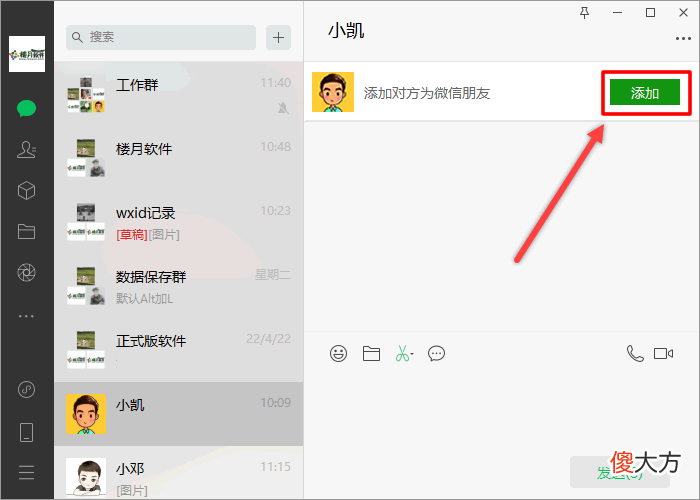The height and width of the screenshot is (500, 700).
Task: Close the WeChat window
Action: click(683, 12)
